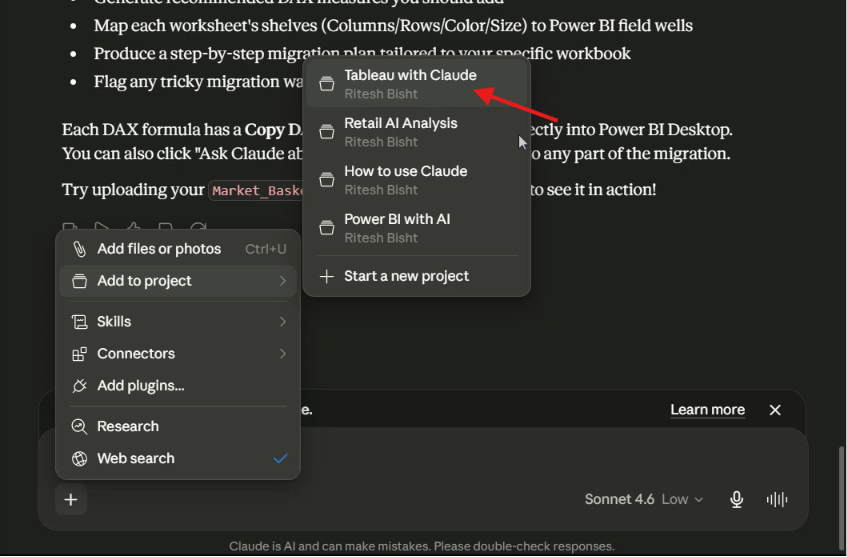Viewport: 847px width, 557px height.
Task: Start voice mode waveform icon
Action: pos(777,499)
